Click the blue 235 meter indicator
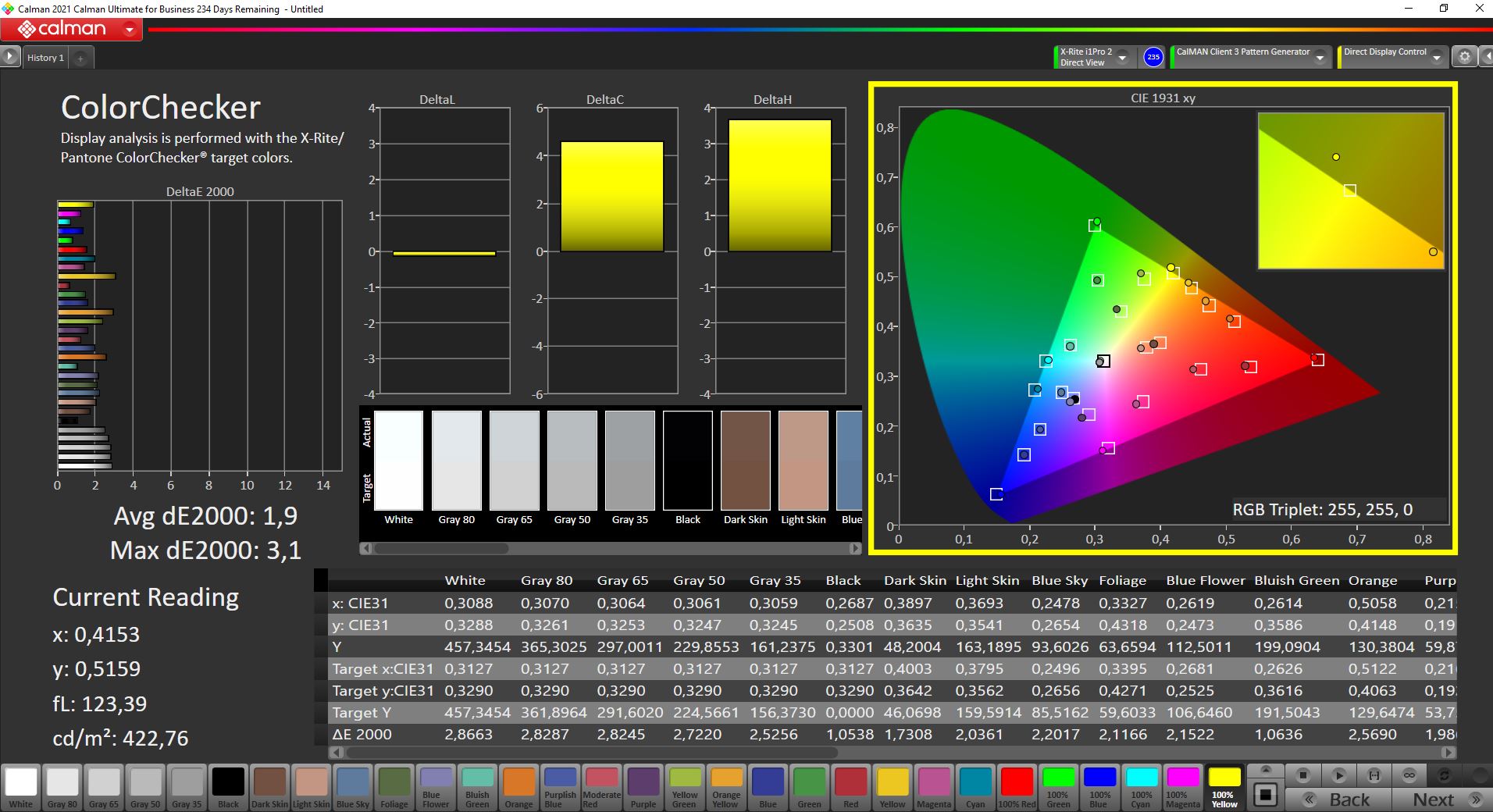Viewport: 1493px width, 812px height. coord(1153,57)
